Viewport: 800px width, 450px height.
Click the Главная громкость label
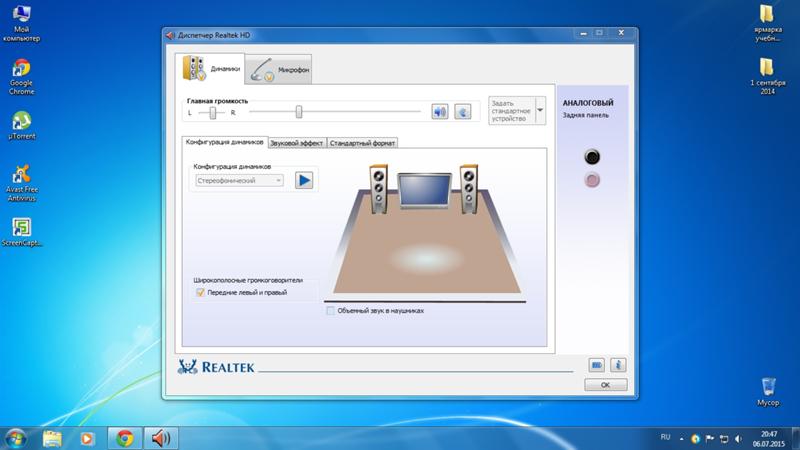[x=217, y=101]
